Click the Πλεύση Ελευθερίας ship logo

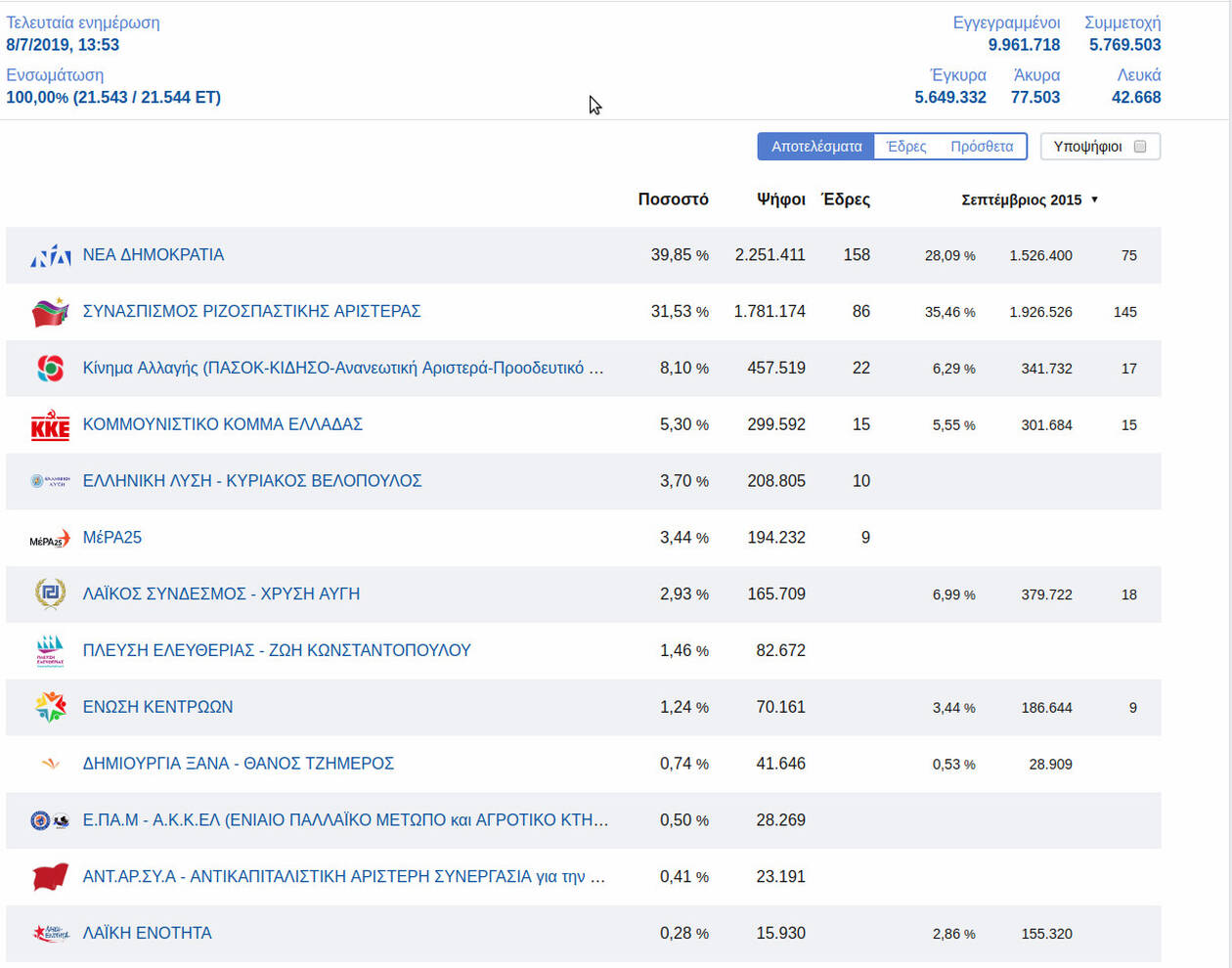[50, 651]
